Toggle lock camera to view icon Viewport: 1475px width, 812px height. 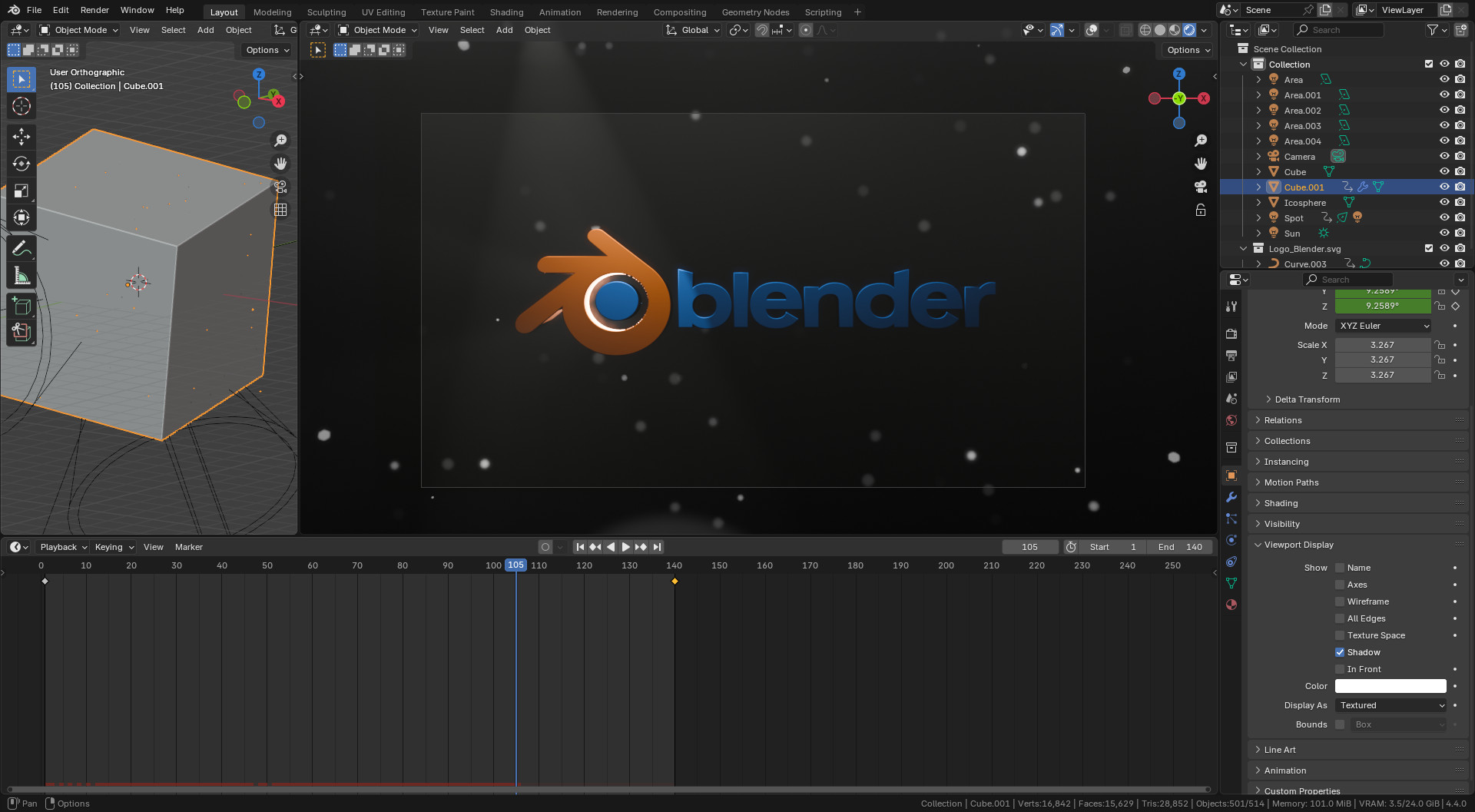click(1201, 210)
